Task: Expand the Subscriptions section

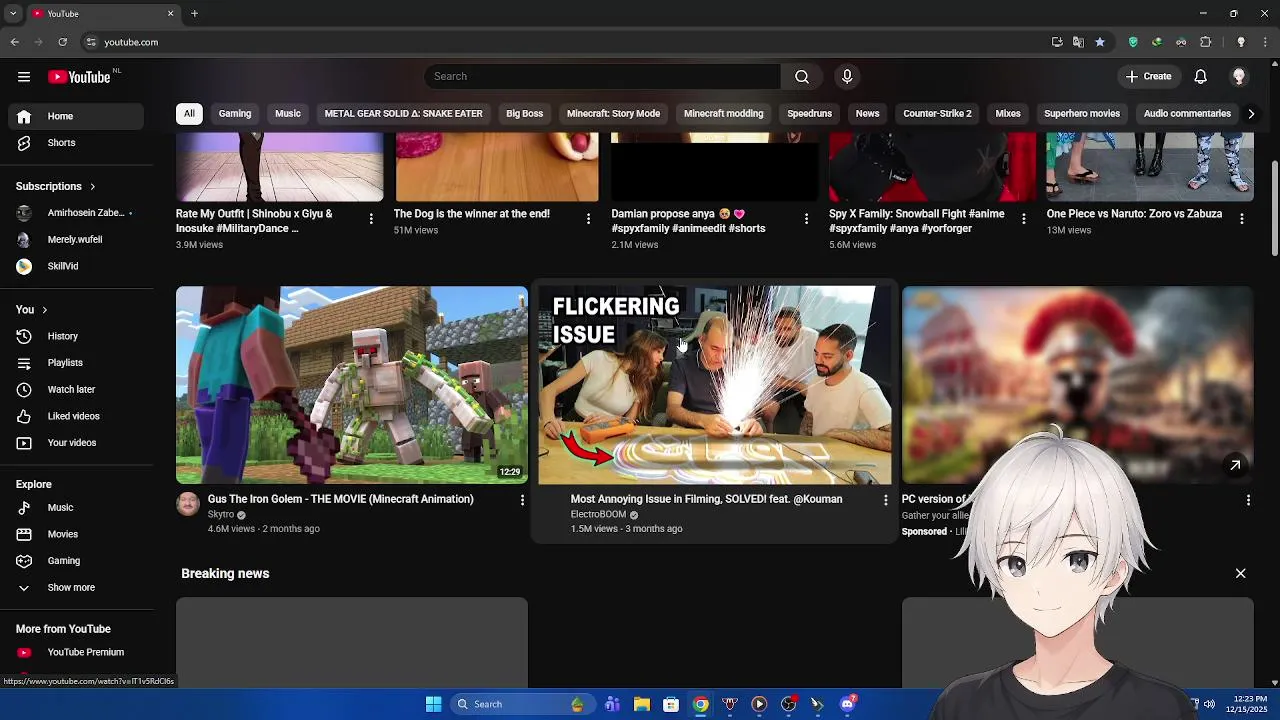Action: (x=56, y=186)
